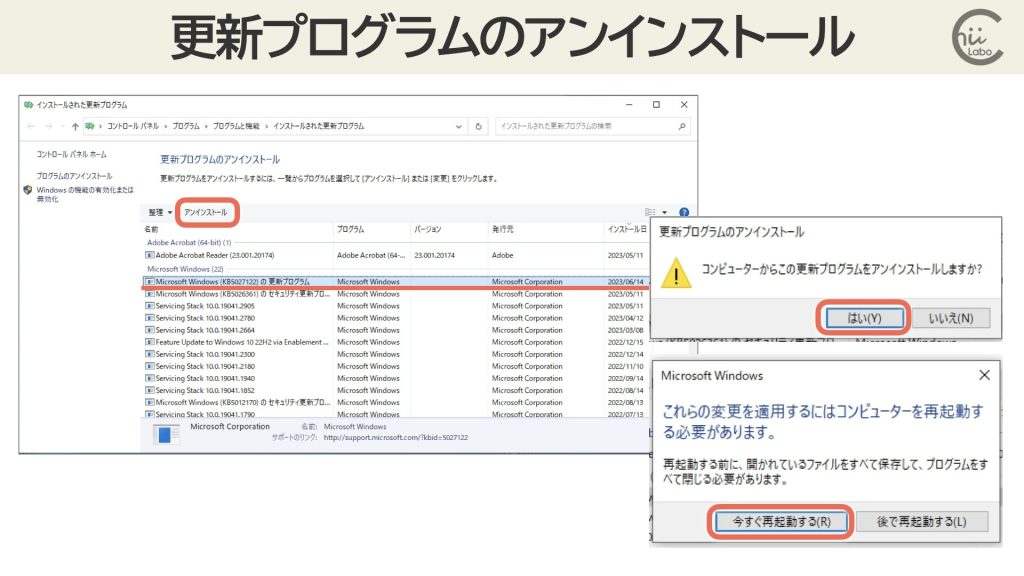The image size is (1024, 576).
Task: Click インストールされた更新プログラム breadcrumb segment
Action: [319, 126]
